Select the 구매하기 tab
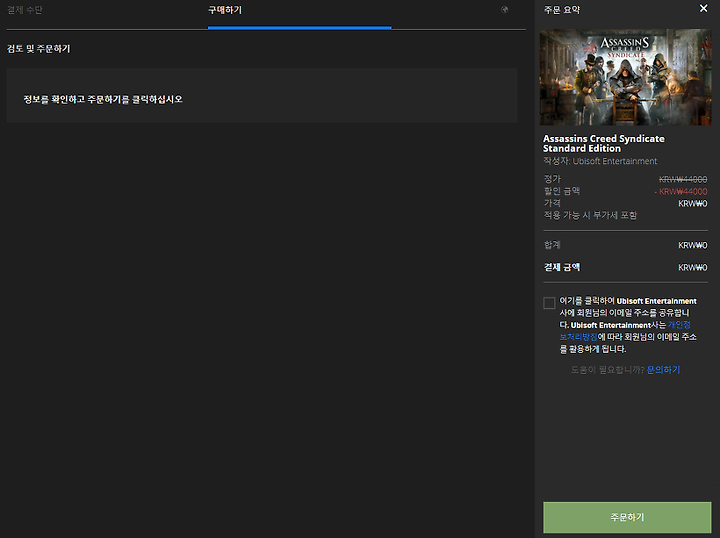720x538 pixels. (225, 10)
